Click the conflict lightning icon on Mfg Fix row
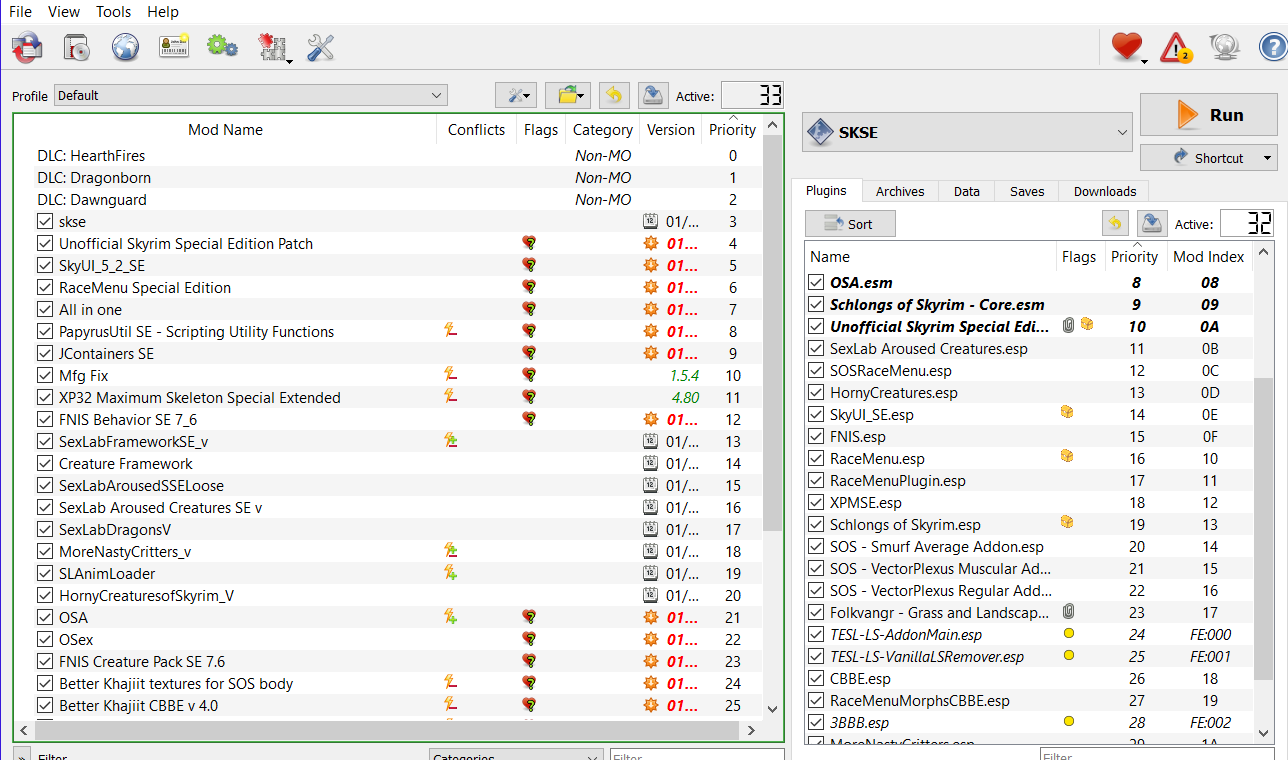The height and width of the screenshot is (760, 1288). (x=451, y=375)
